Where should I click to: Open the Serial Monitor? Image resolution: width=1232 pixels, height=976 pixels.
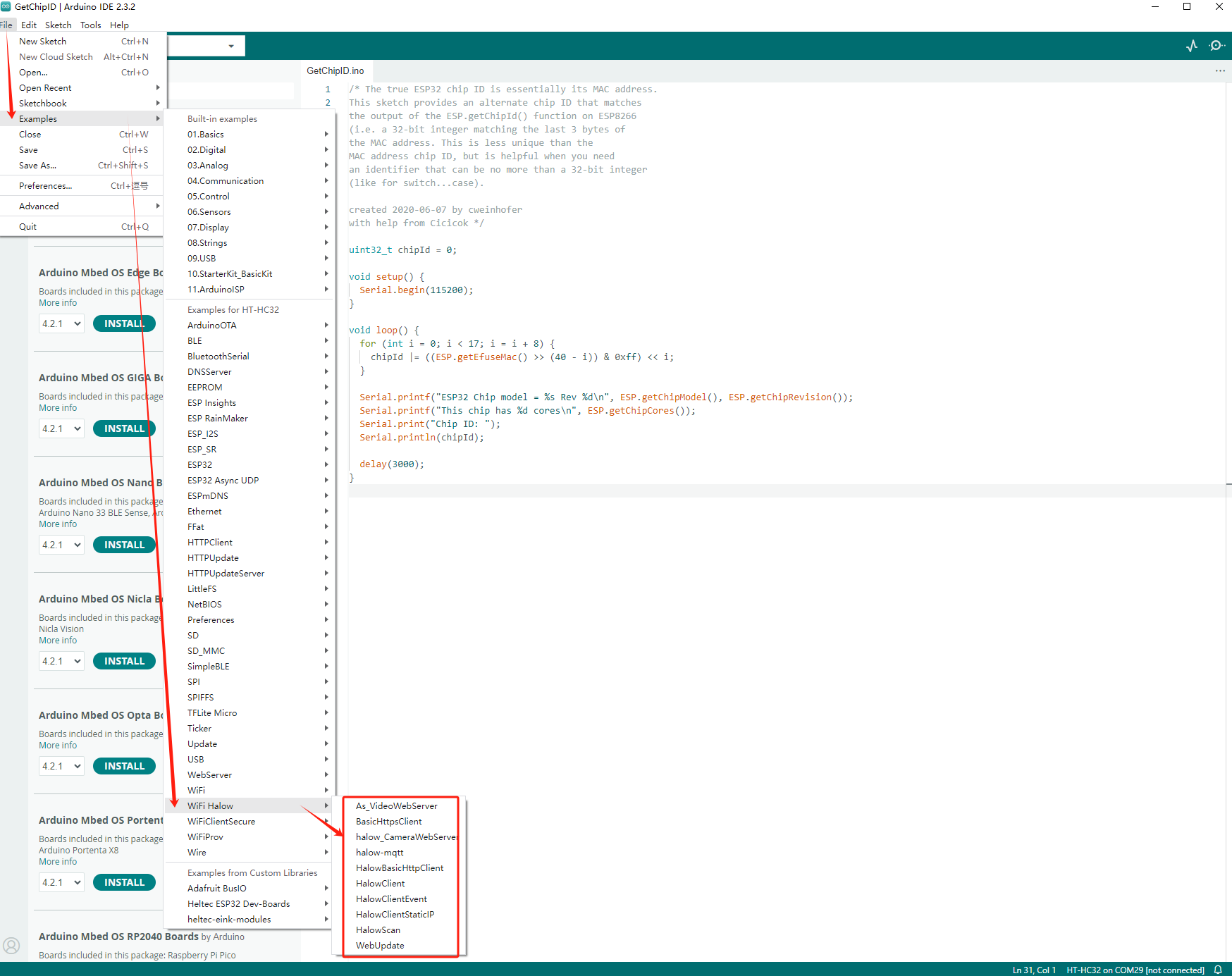click(1216, 46)
